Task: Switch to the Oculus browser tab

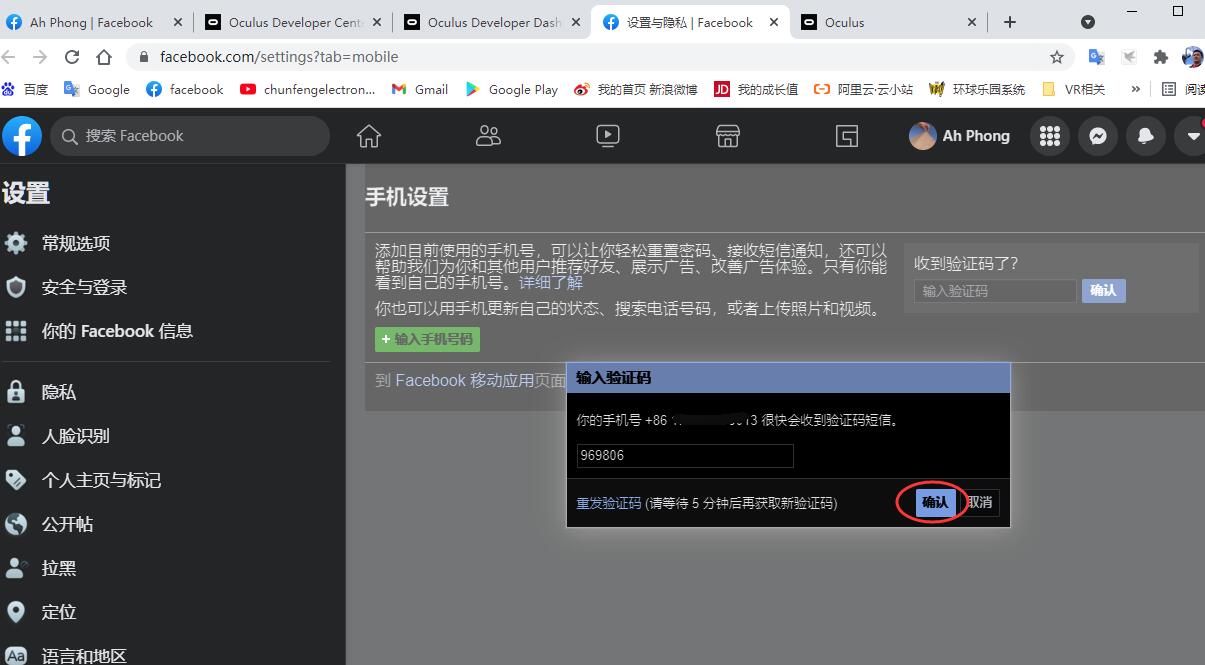Action: point(890,22)
